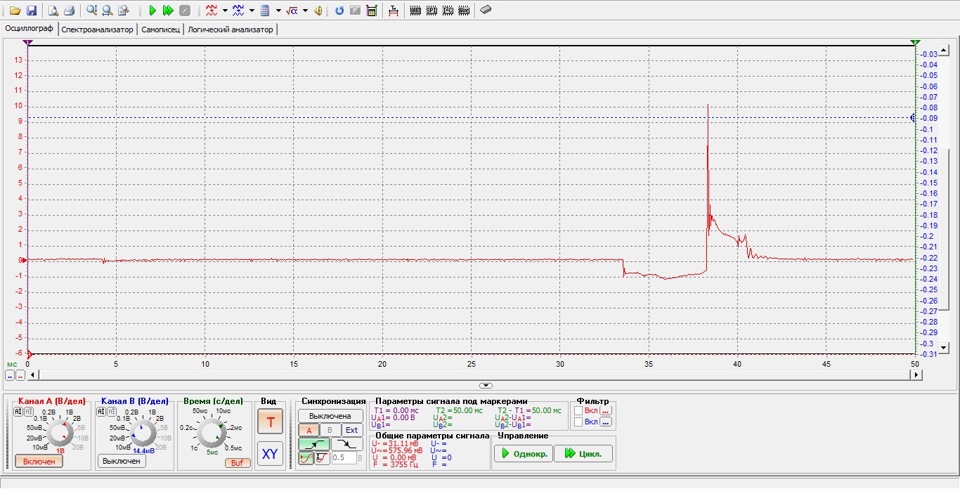Screen dimensions: 960x489
Task: Click the speaker sound icon in the toolbar
Action: [x=318, y=10]
